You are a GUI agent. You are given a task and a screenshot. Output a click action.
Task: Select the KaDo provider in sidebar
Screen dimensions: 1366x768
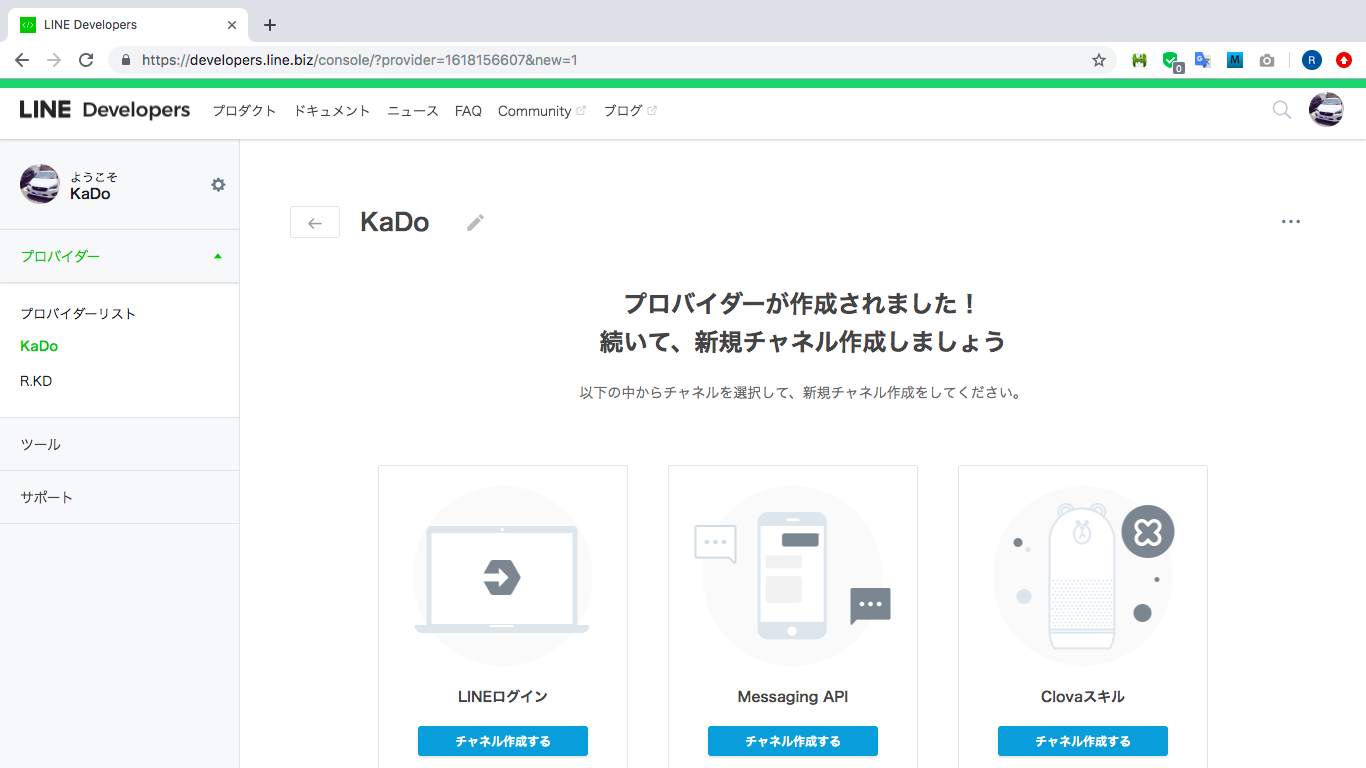coord(39,346)
